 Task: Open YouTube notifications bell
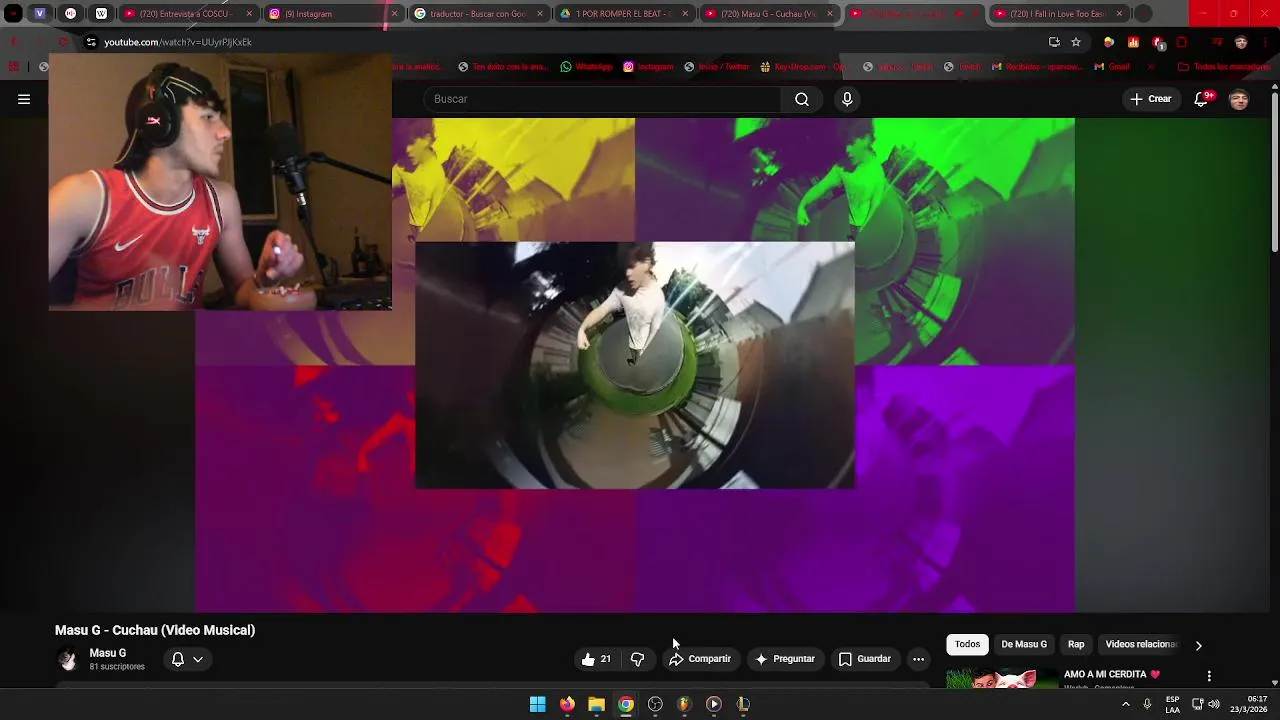pyautogui.click(x=1202, y=99)
